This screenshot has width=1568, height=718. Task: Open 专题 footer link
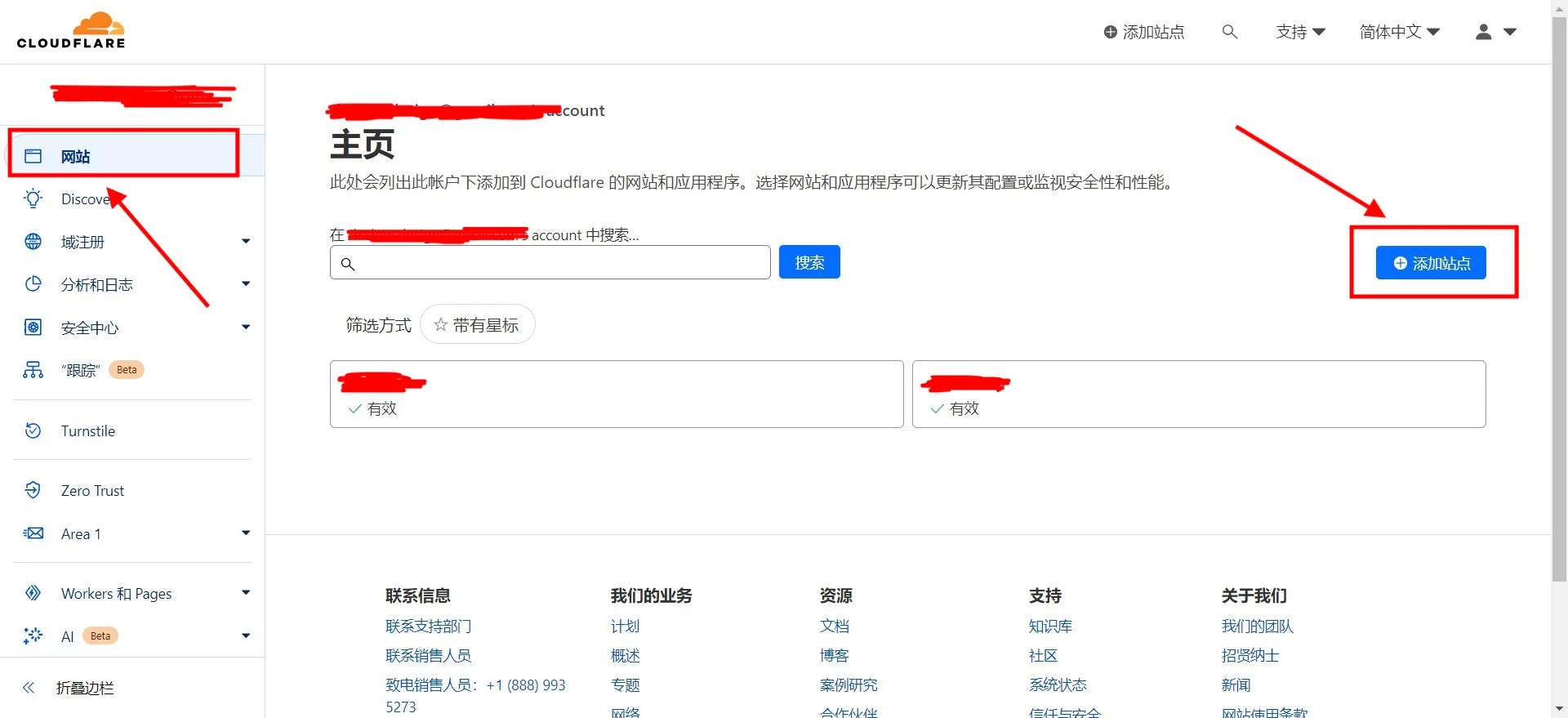tap(626, 685)
